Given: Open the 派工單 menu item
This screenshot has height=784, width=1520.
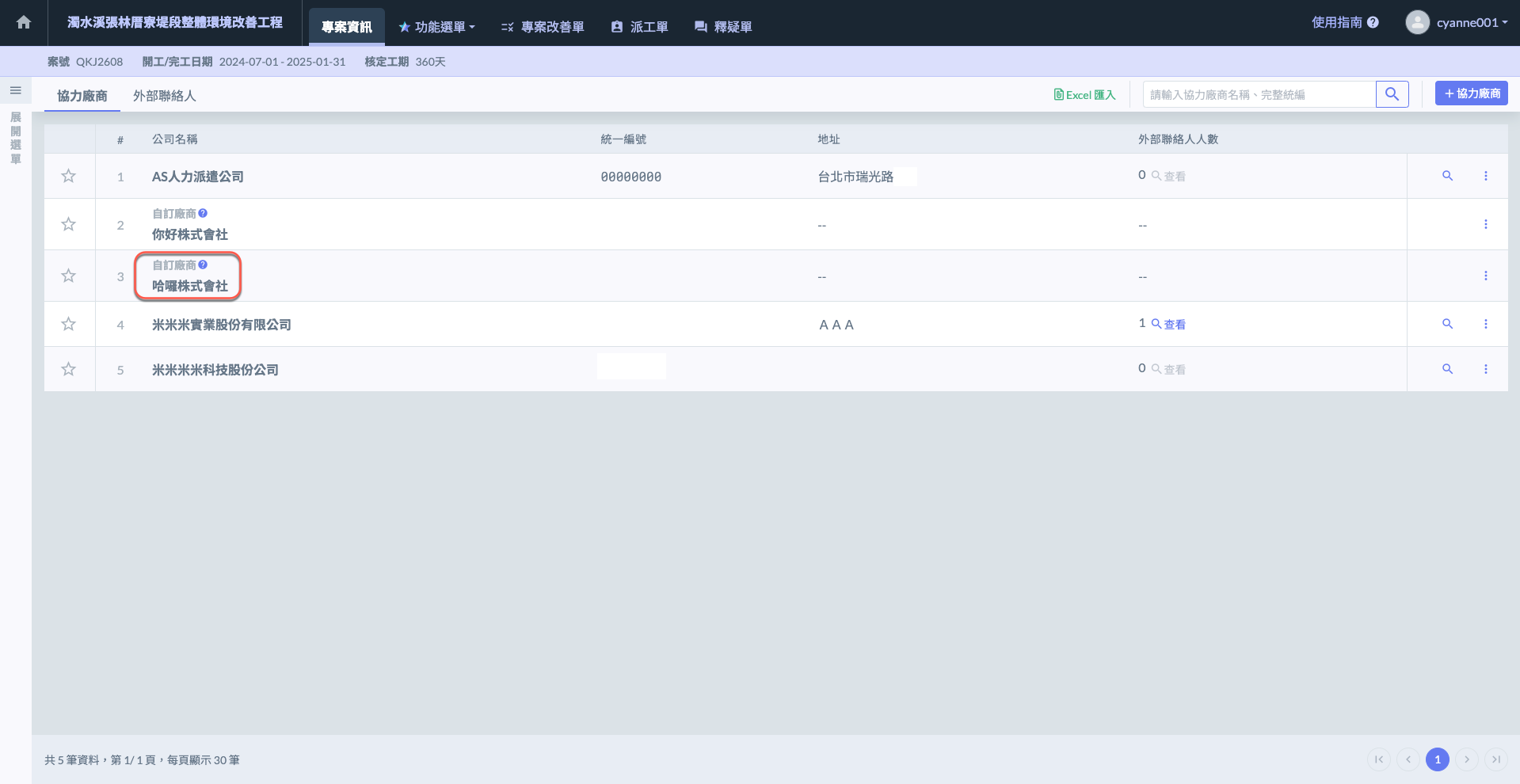Looking at the screenshot, I should (x=640, y=27).
